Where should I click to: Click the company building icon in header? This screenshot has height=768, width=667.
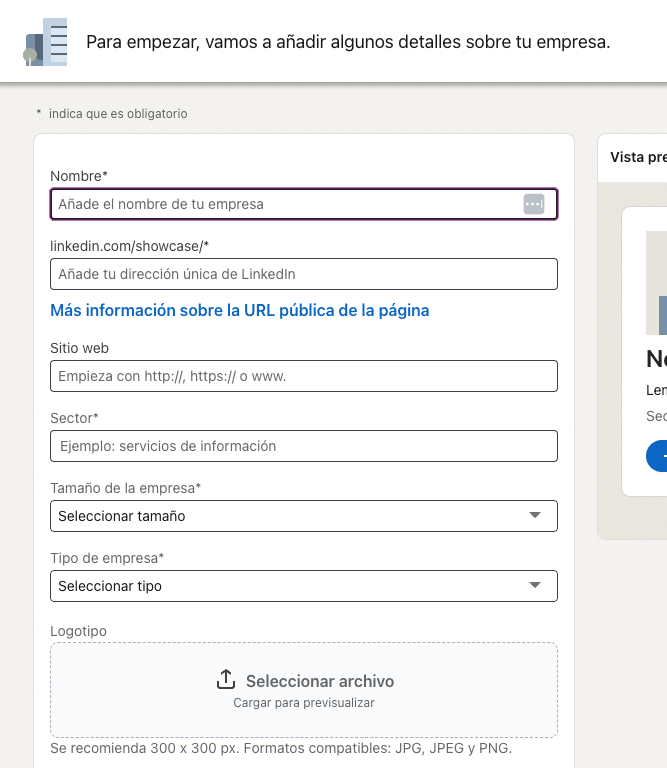coord(46,42)
